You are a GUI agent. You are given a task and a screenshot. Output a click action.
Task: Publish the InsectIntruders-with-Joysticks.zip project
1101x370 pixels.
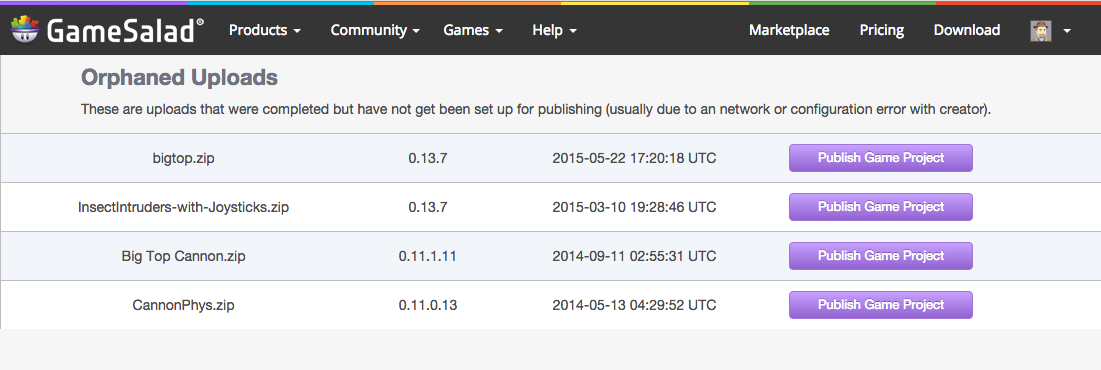[881, 207]
